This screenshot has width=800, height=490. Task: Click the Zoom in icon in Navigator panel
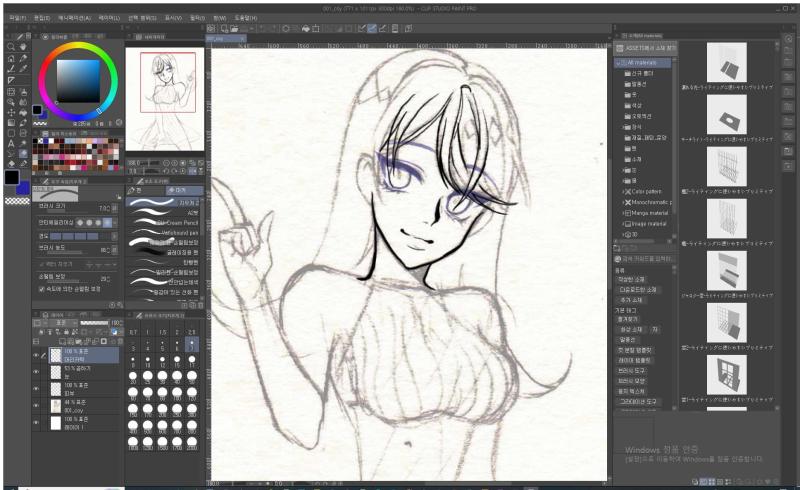174,163
